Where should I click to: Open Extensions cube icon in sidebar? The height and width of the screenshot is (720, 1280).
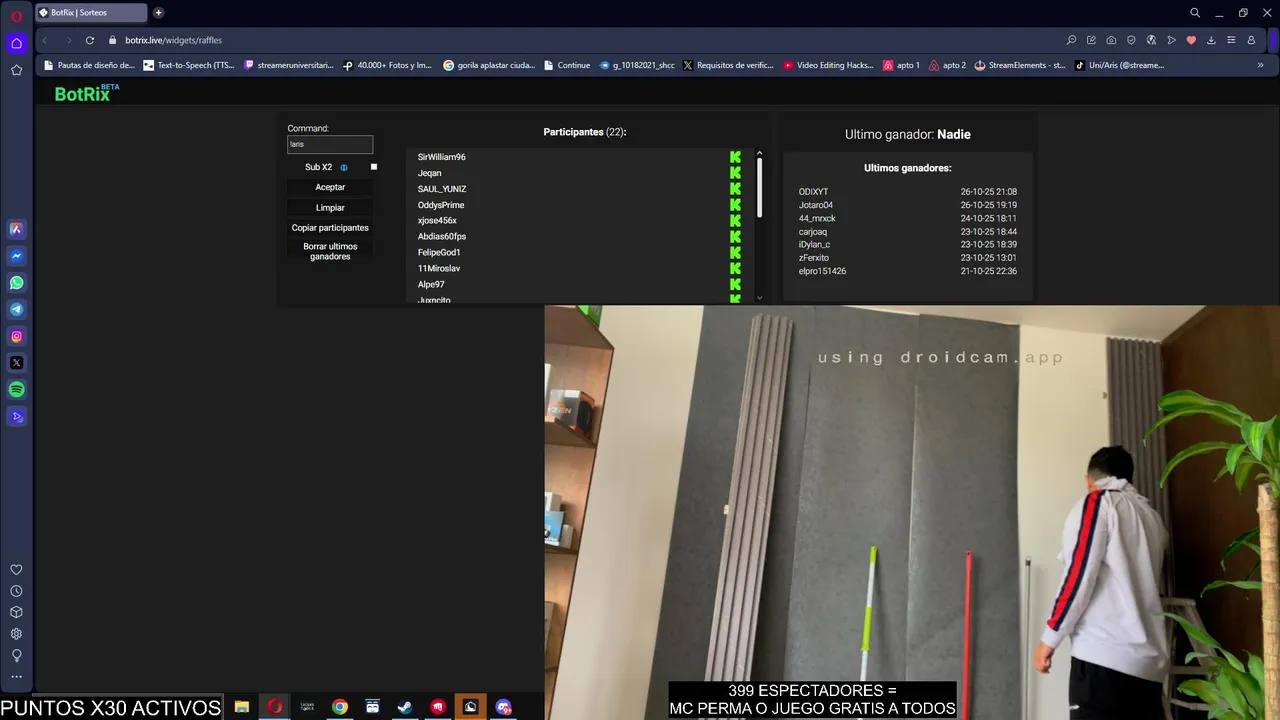16,612
